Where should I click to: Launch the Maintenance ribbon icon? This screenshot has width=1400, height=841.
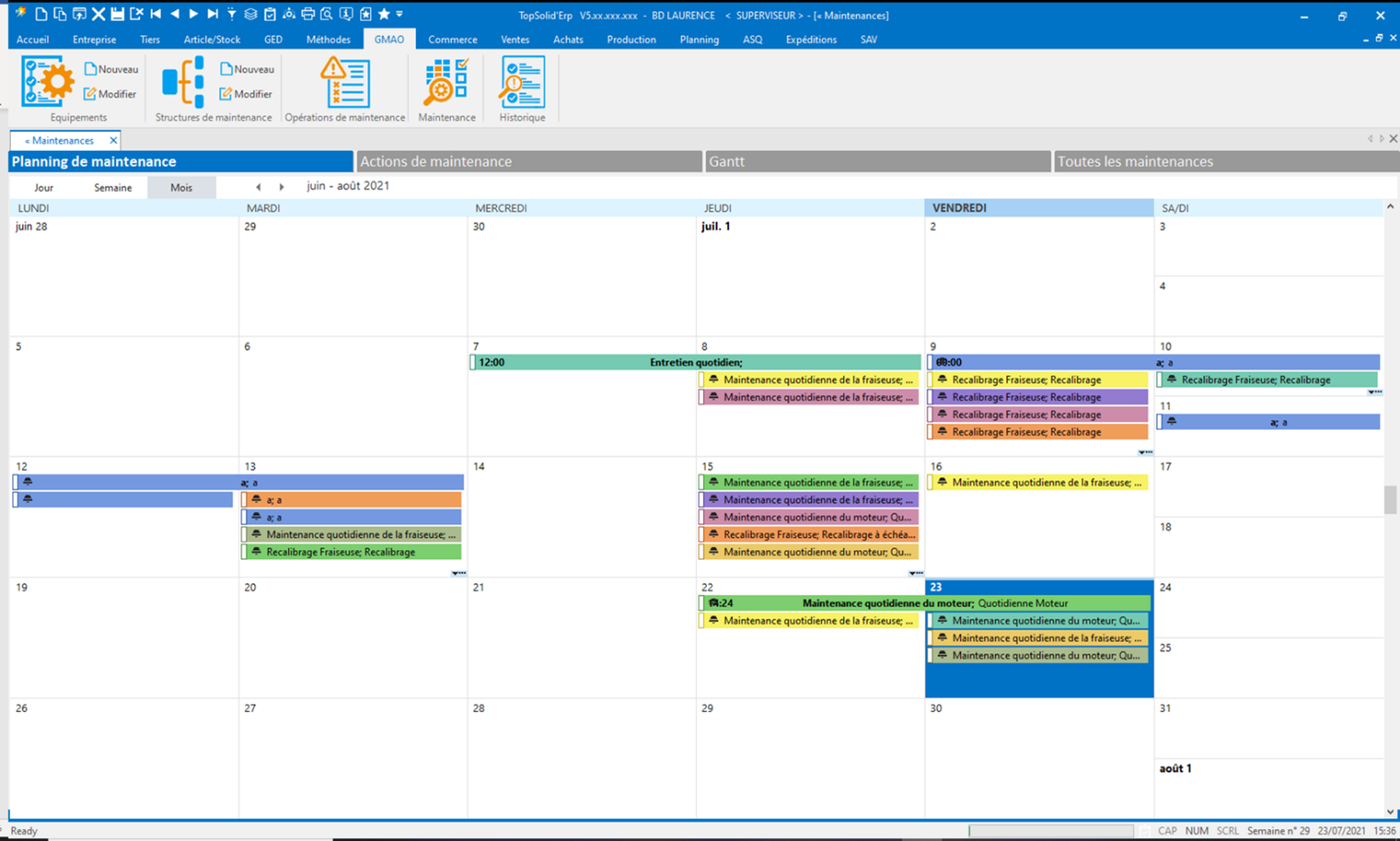tap(446, 82)
